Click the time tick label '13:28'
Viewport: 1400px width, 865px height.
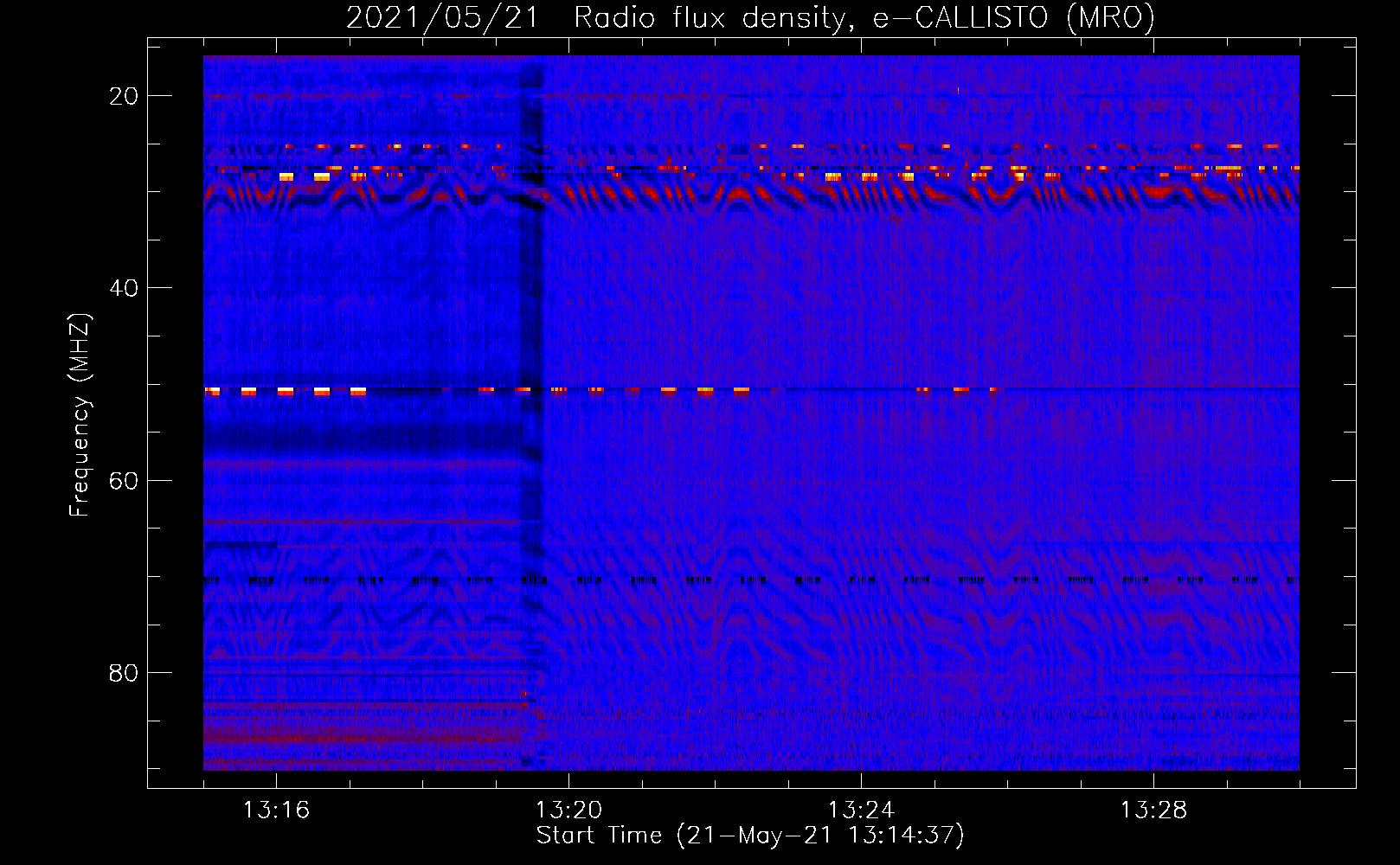[1153, 811]
